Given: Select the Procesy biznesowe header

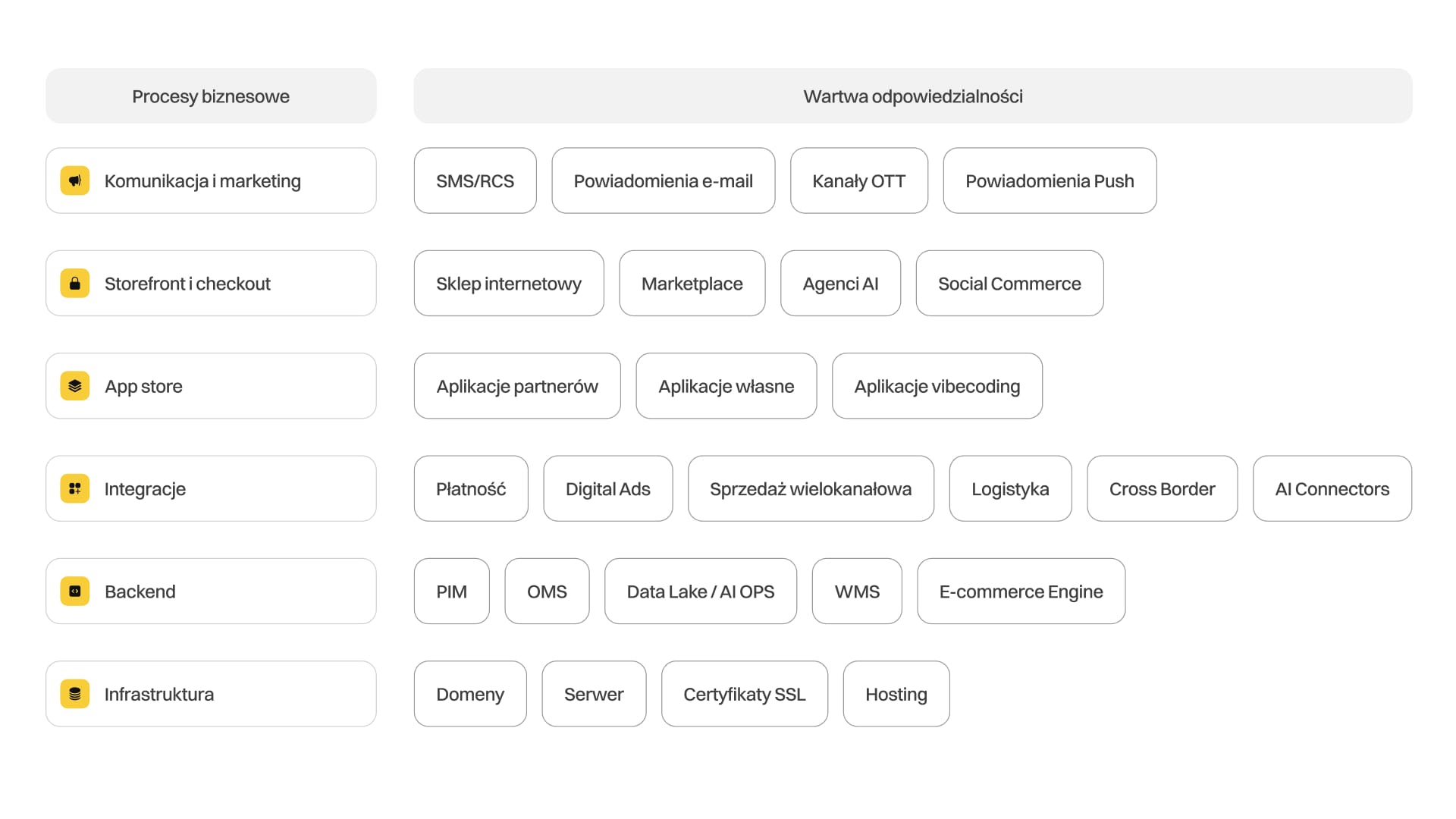Looking at the screenshot, I should click(211, 96).
